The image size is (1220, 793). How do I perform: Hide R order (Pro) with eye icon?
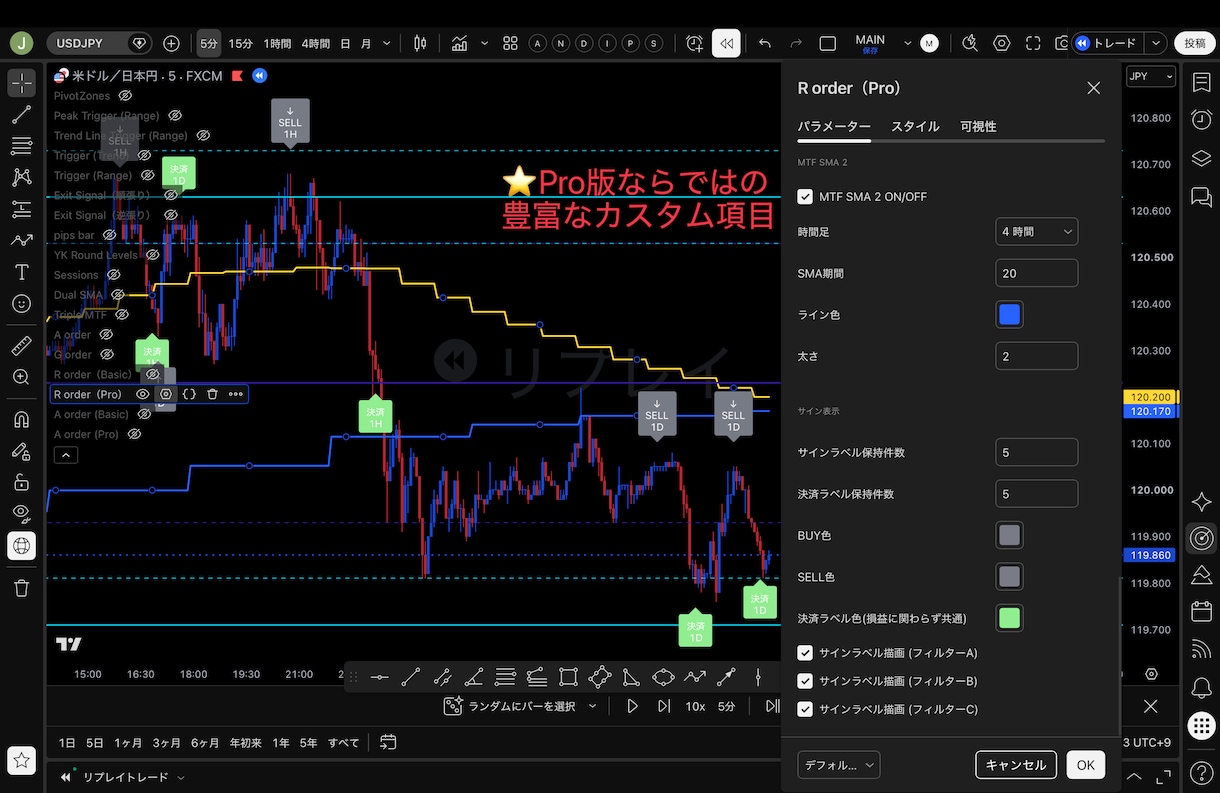[x=143, y=394]
